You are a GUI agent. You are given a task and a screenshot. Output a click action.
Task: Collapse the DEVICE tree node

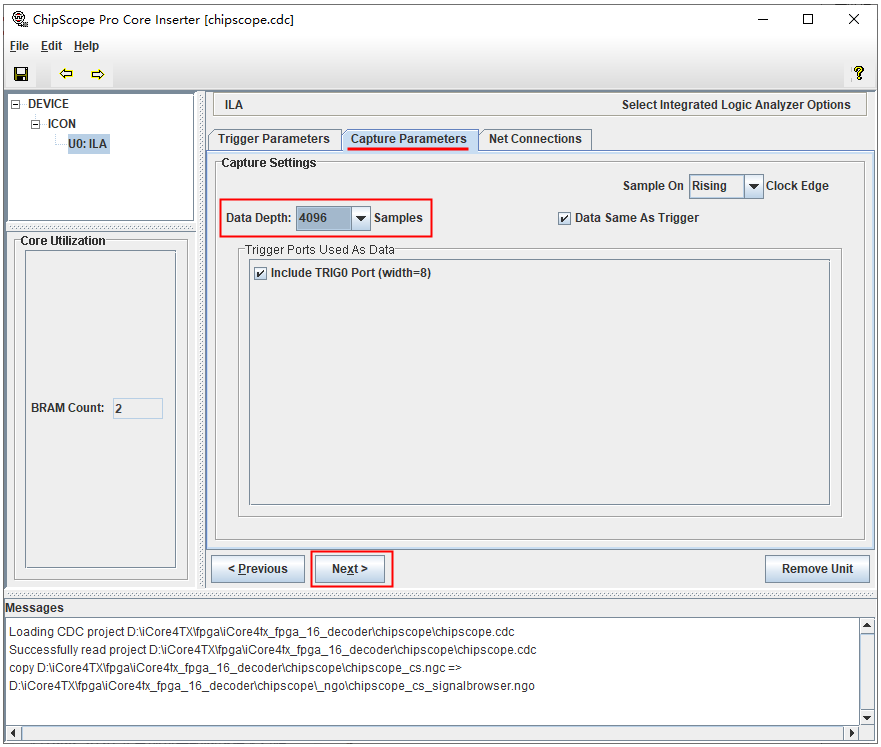16,104
